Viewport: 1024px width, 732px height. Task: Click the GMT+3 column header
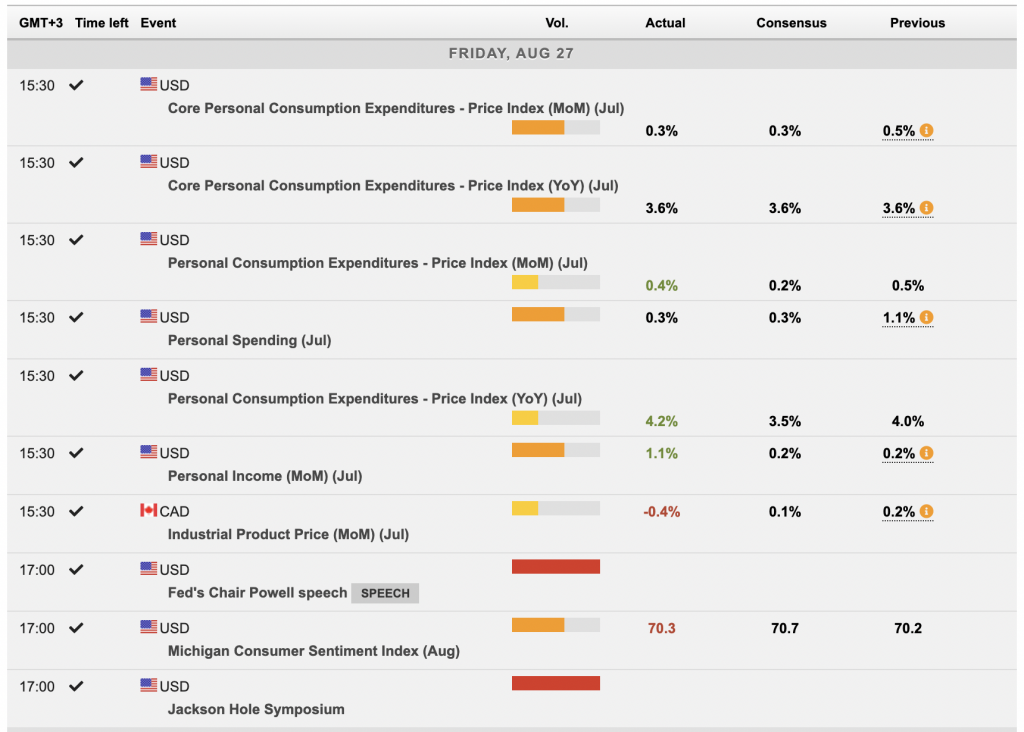coord(41,23)
